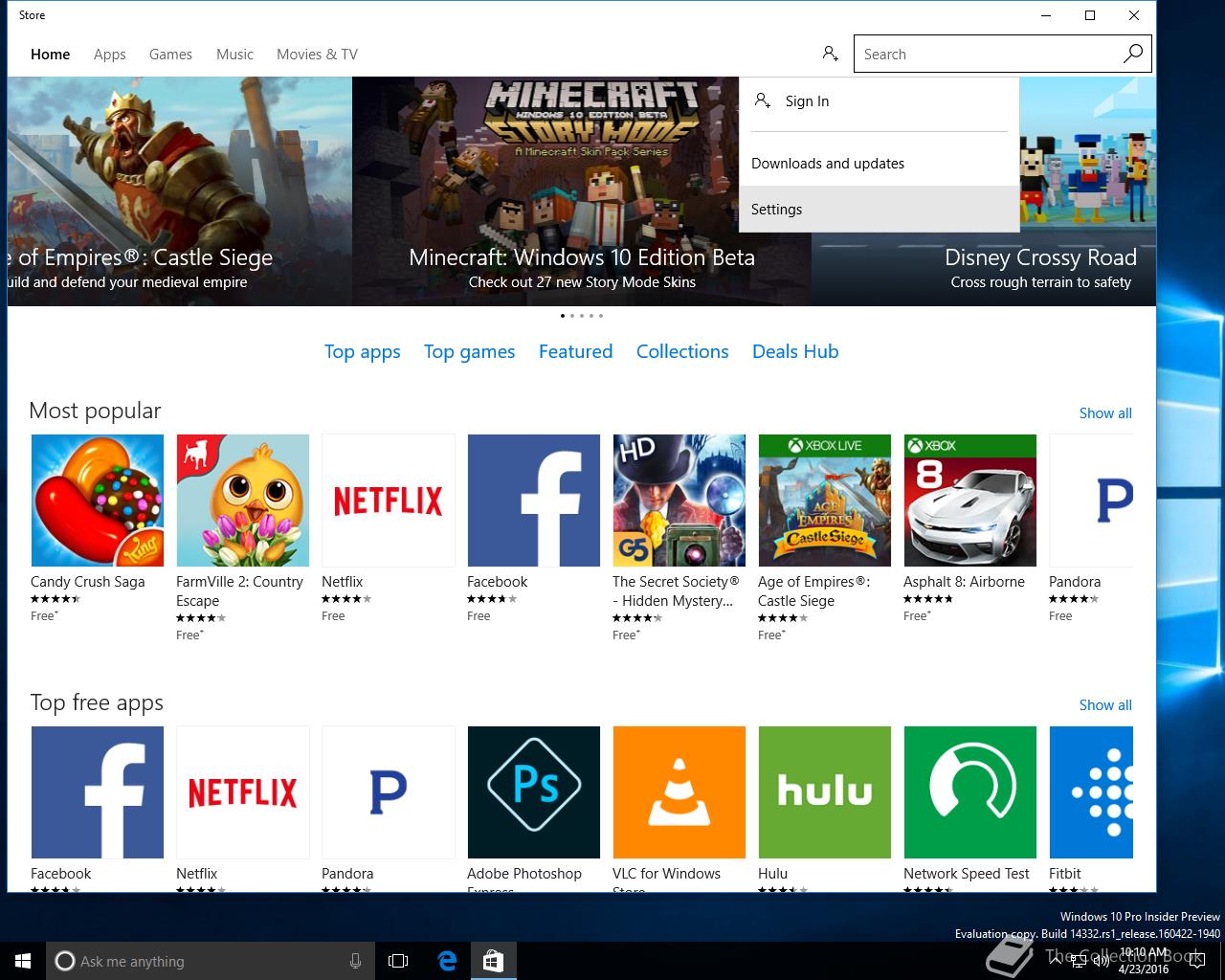Open VLC for Windows Store tile
This screenshot has height=980, width=1225.
tap(679, 792)
